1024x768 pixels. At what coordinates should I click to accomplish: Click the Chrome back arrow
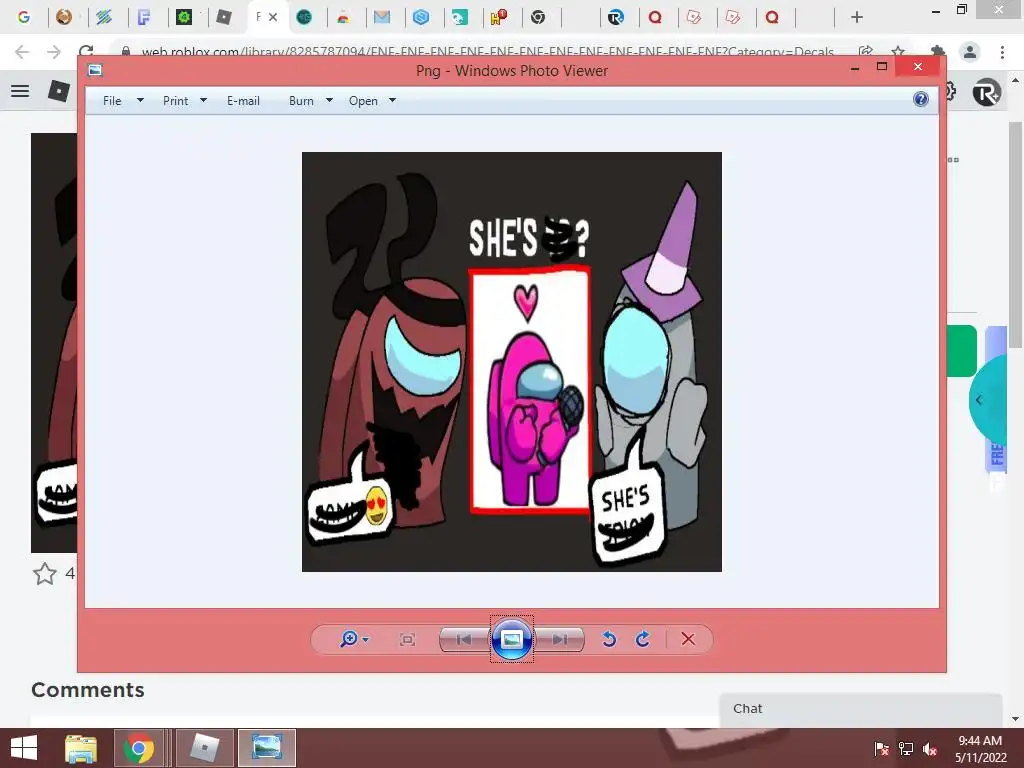22,52
